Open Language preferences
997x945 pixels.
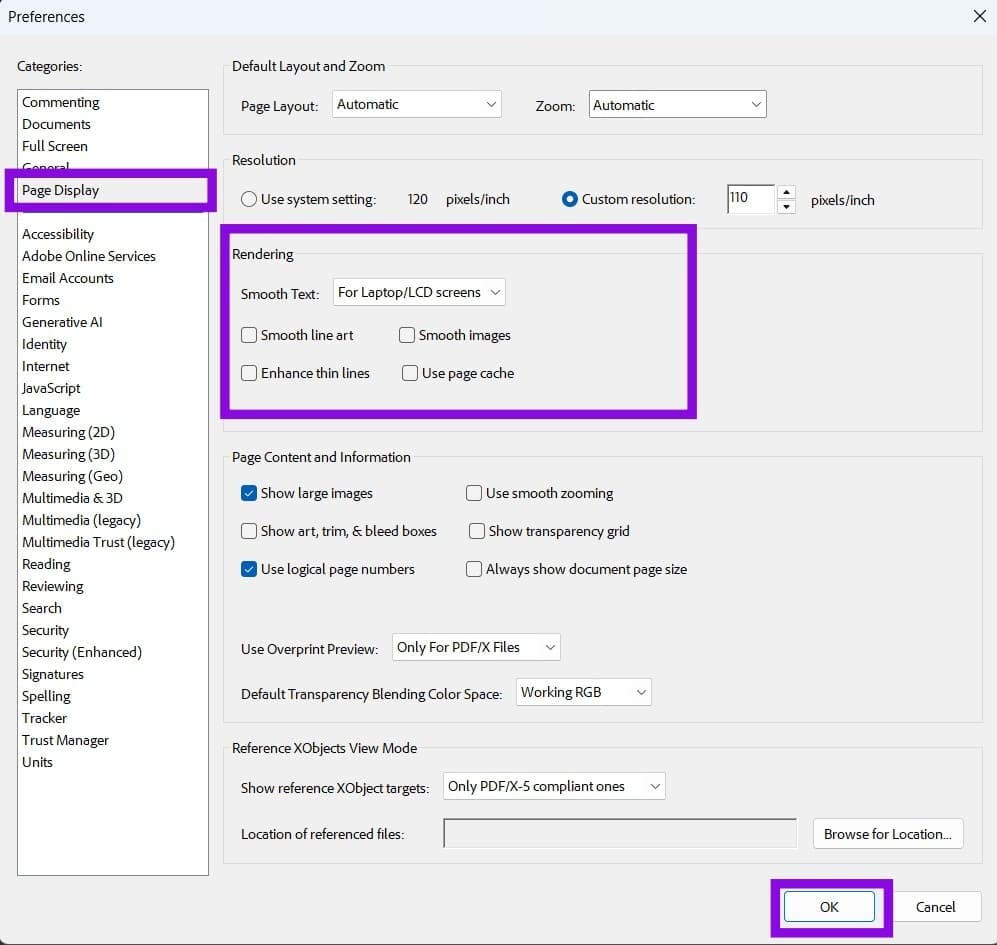click(x=51, y=410)
